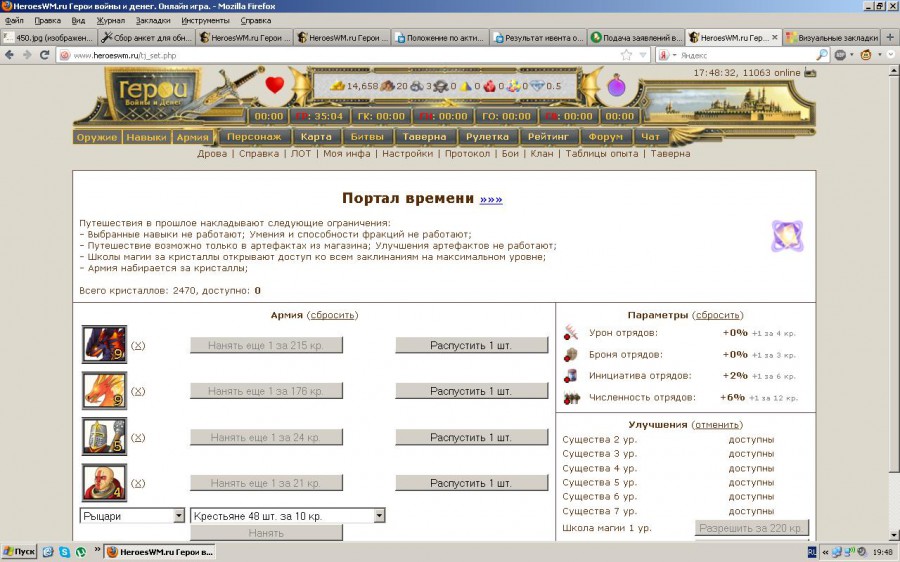Screen dimensions: 900x562
Task: Dismiss one black dragon with Распустить button
Action: [471, 345]
